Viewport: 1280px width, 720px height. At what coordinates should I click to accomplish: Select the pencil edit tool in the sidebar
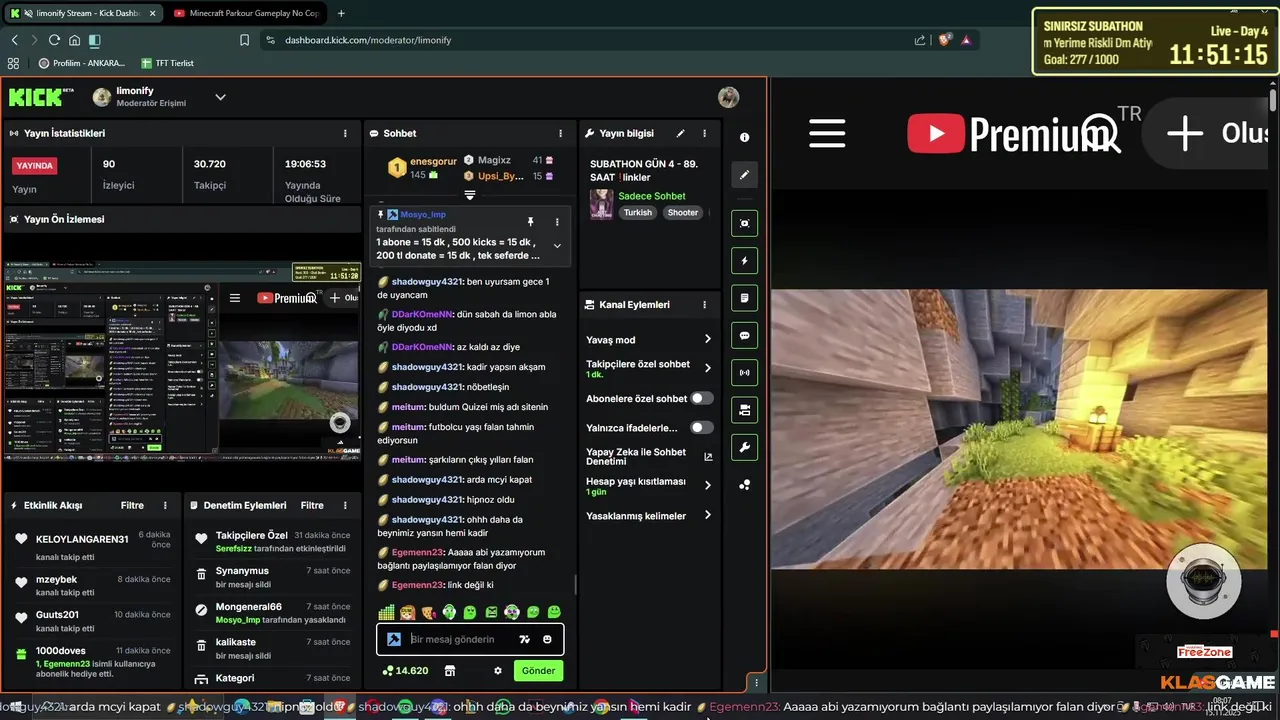(x=744, y=175)
